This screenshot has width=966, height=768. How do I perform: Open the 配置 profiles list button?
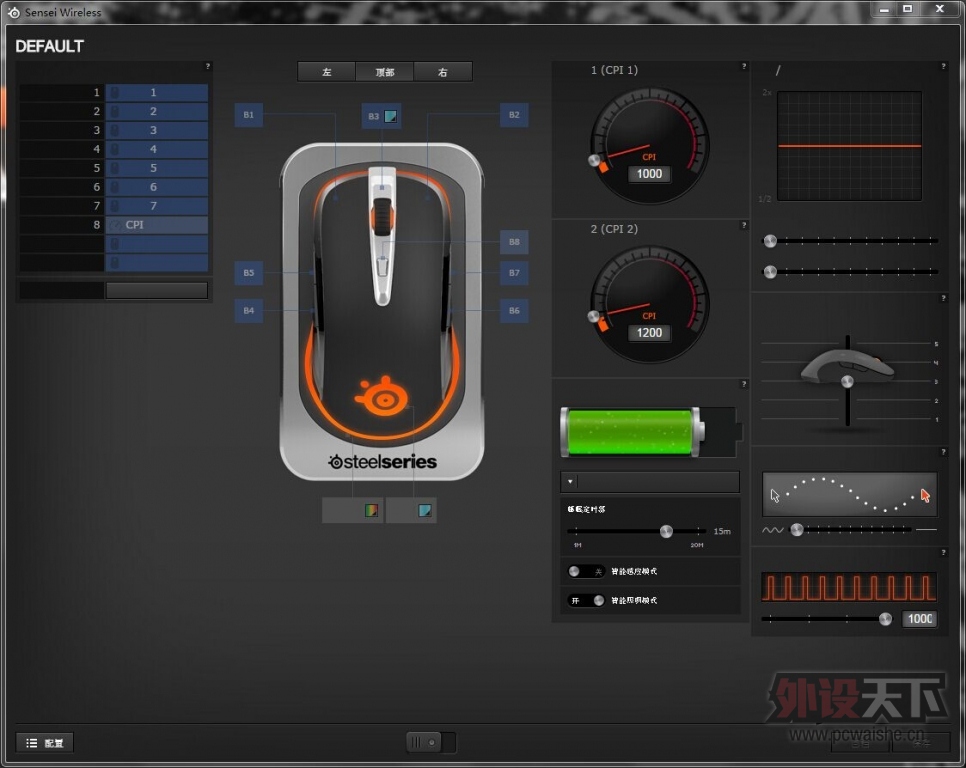point(45,743)
